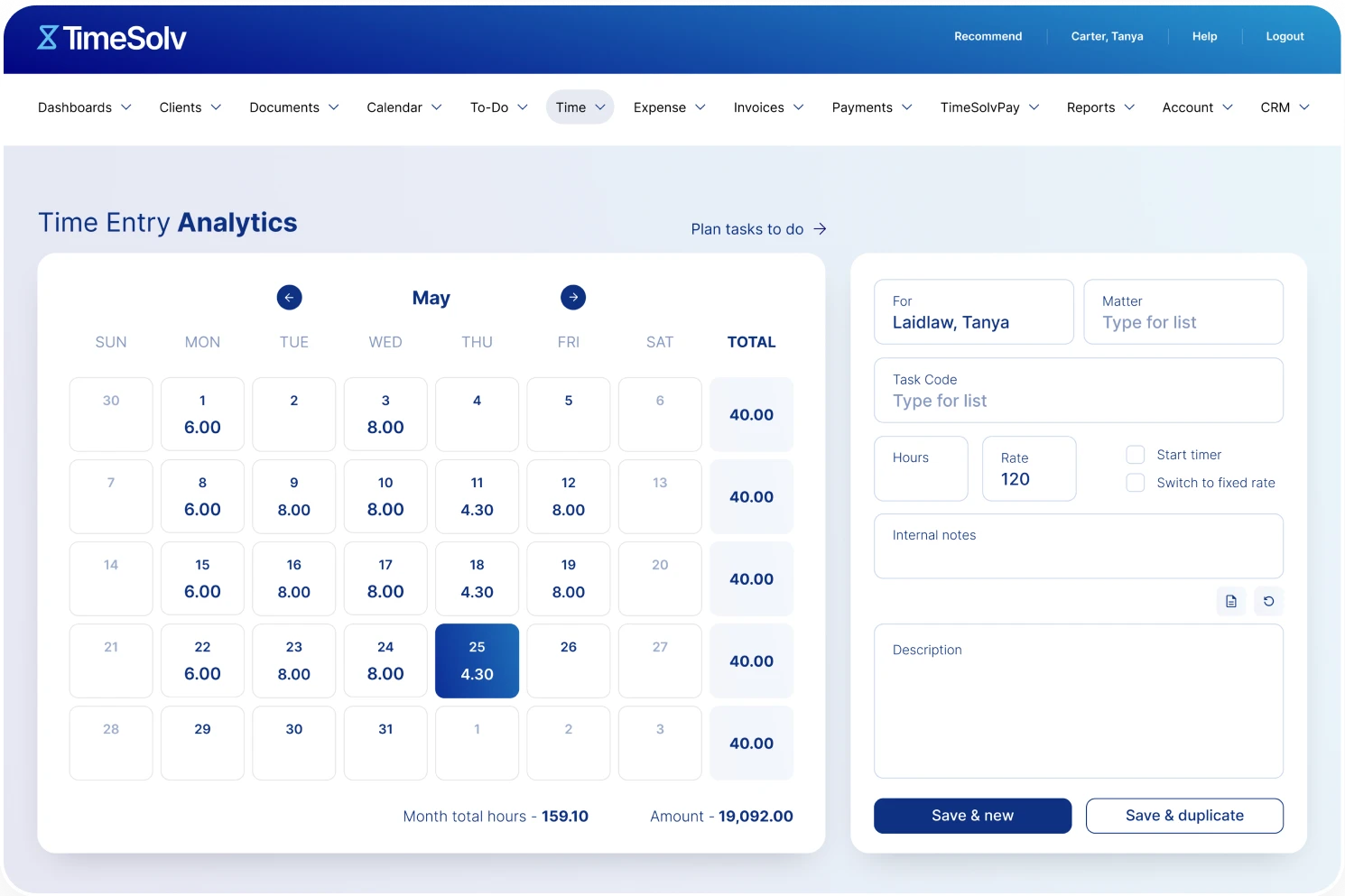Viewport: 1345px width, 896px height.
Task: Open the Recommend menu item
Action: click(988, 36)
